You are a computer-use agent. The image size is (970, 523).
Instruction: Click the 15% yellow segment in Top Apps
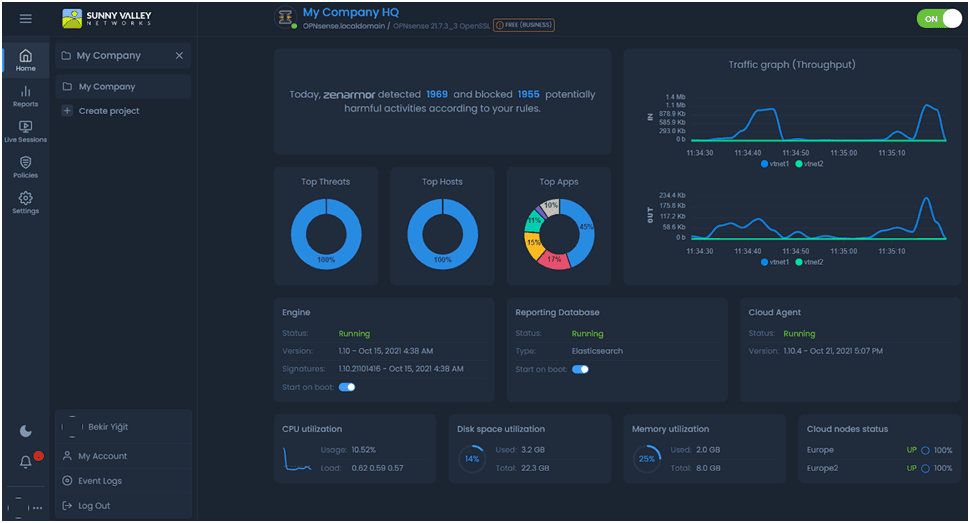coord(533,242)
